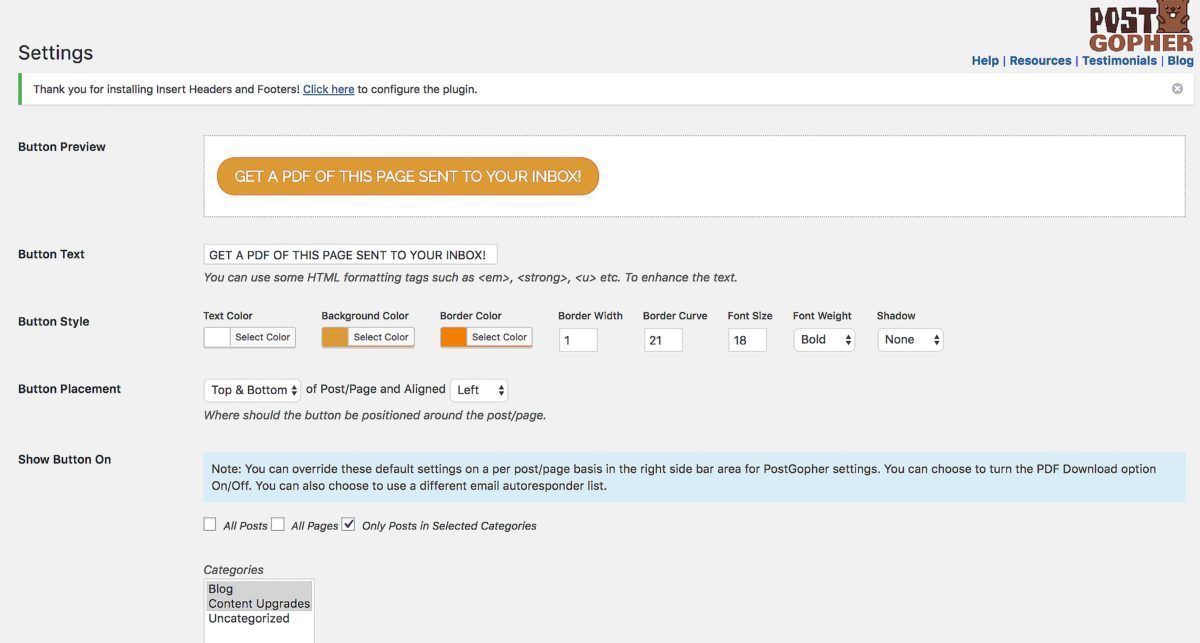Visit the Blog link in header
This screenshot has height=643, width=1200.
(1180, 61)
